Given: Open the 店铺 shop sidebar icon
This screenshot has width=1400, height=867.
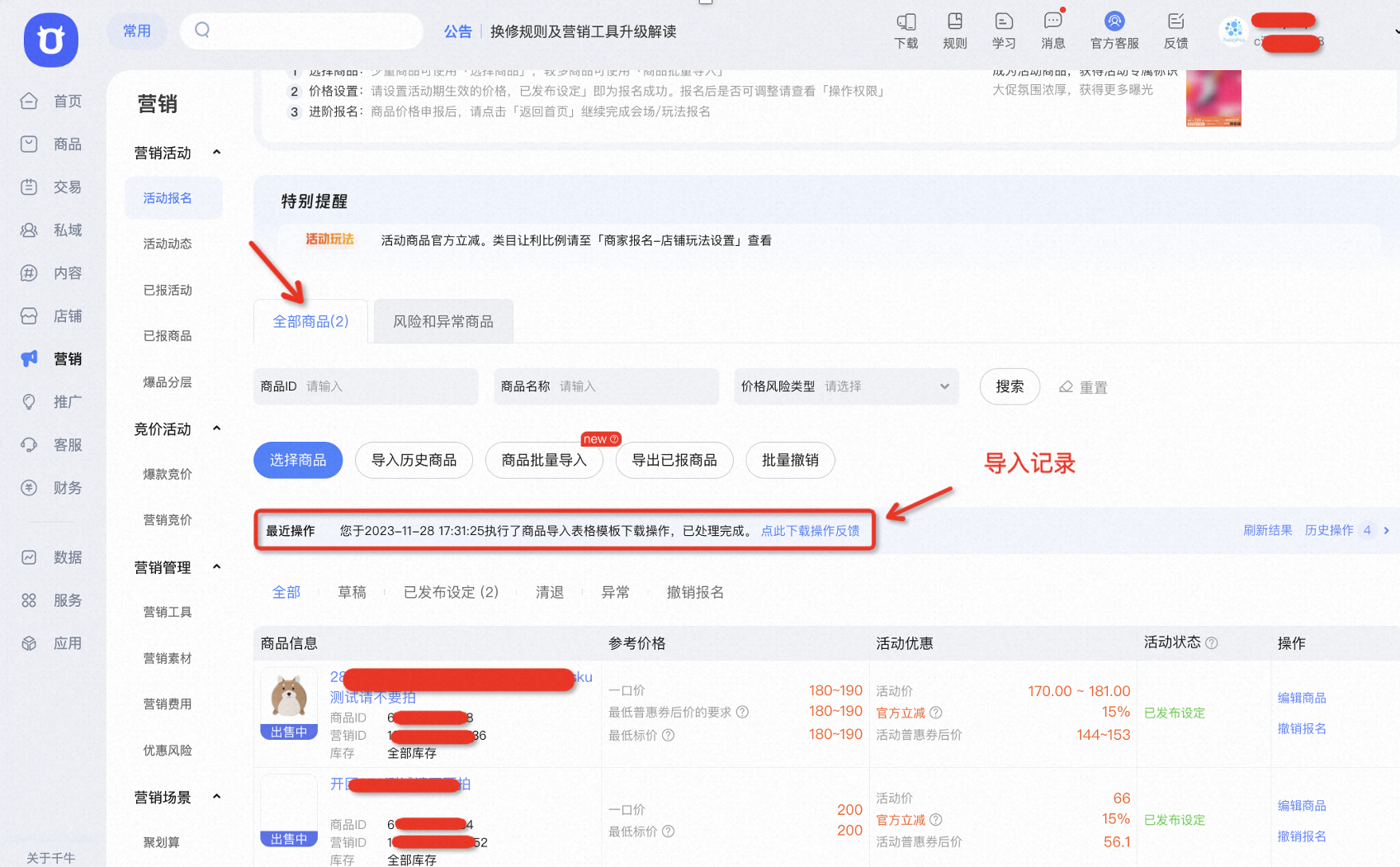Looking at the screenshot, I should point(29,315).
